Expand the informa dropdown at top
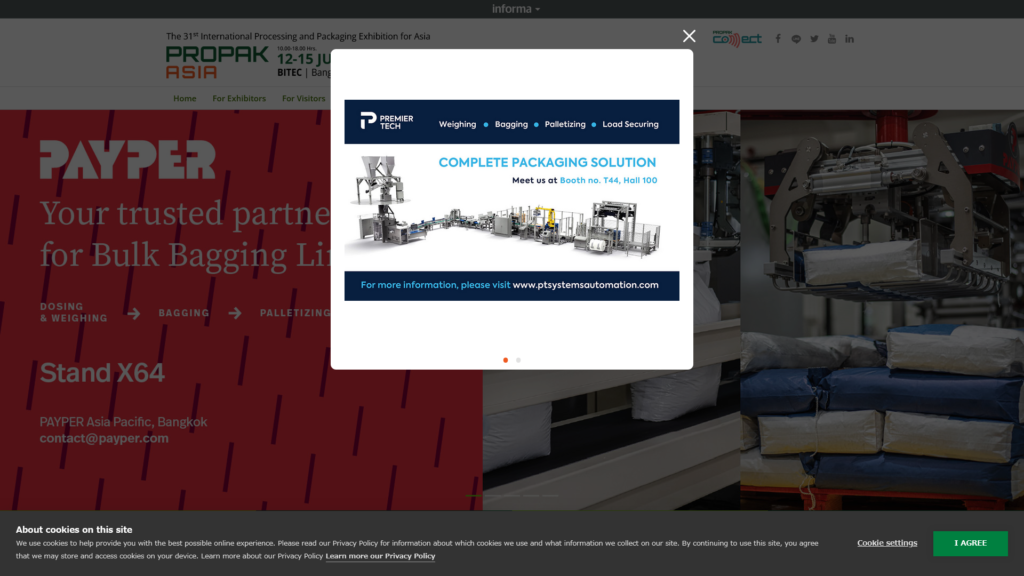The image size is (1024, 576). (516, 8)
